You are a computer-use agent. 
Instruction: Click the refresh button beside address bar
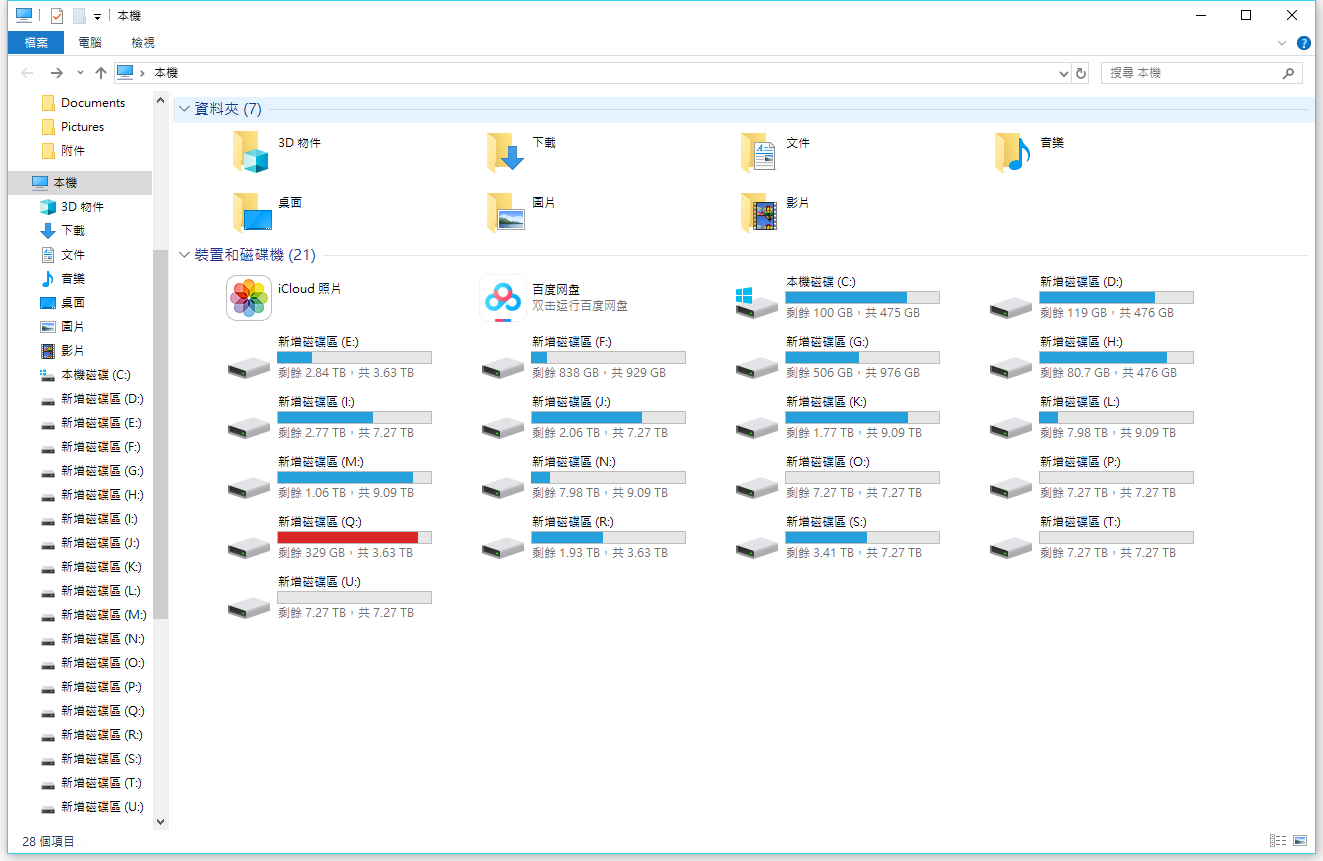click(x=1080, y=73)
